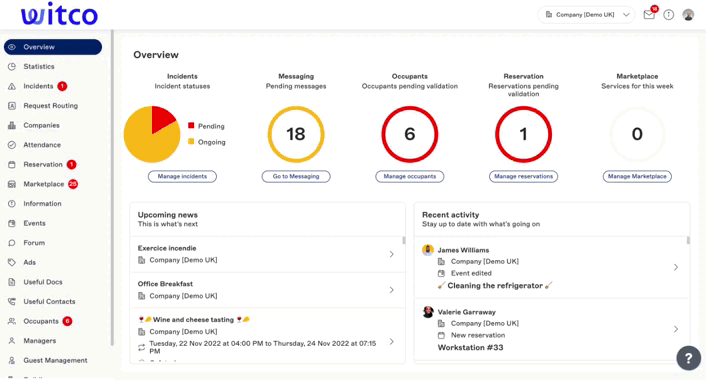
Task: Click the Upcoming news scrollbar
Action: (404, 240)
